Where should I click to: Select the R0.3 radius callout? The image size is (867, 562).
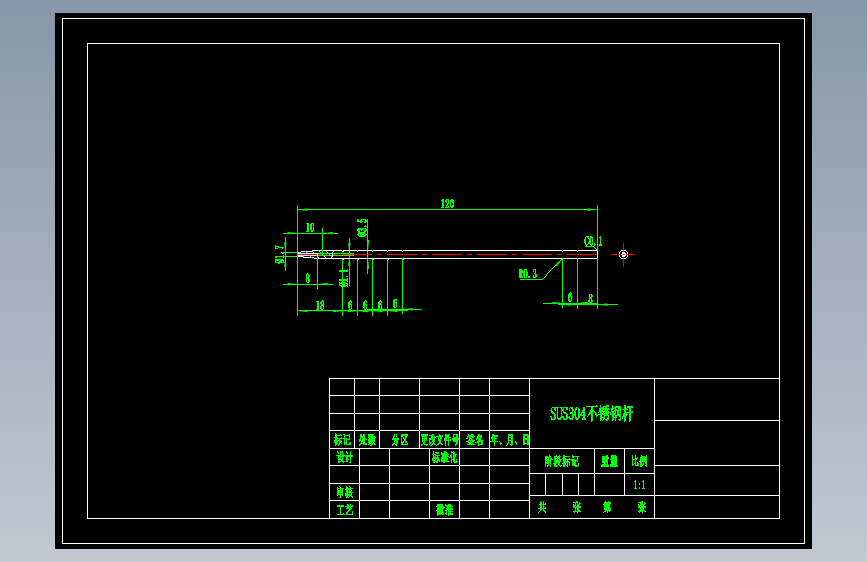pyautogui.click(x=528, y=274)
